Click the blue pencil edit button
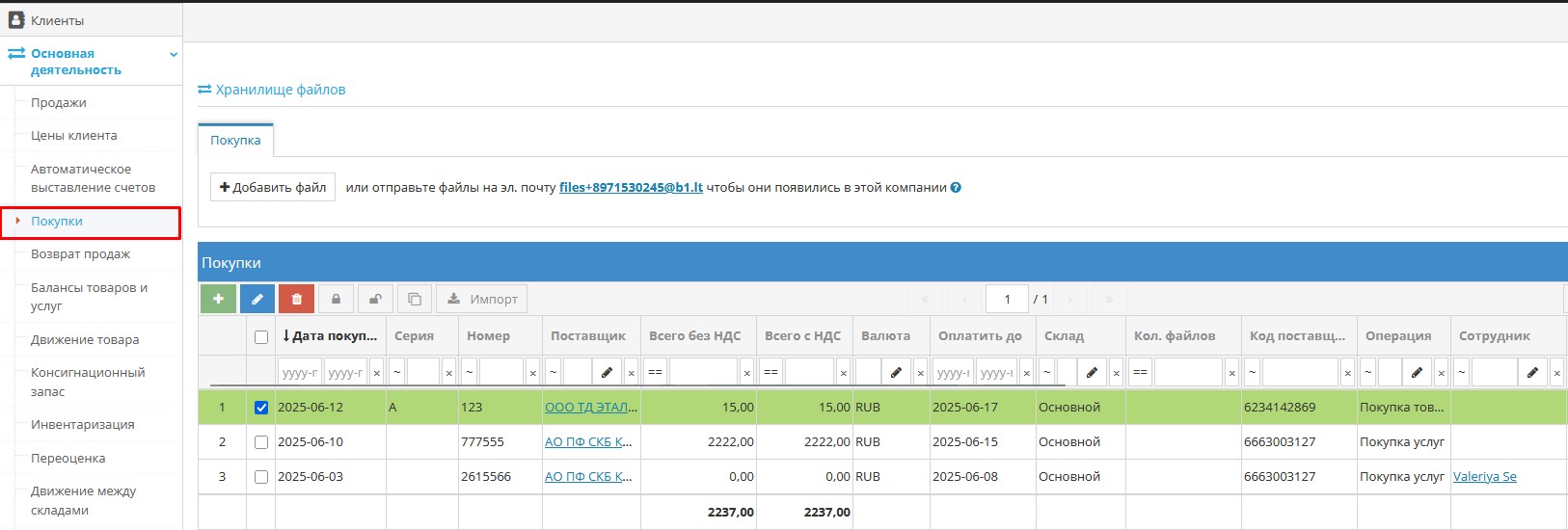Screen dimensions: 1568x530 257,299
